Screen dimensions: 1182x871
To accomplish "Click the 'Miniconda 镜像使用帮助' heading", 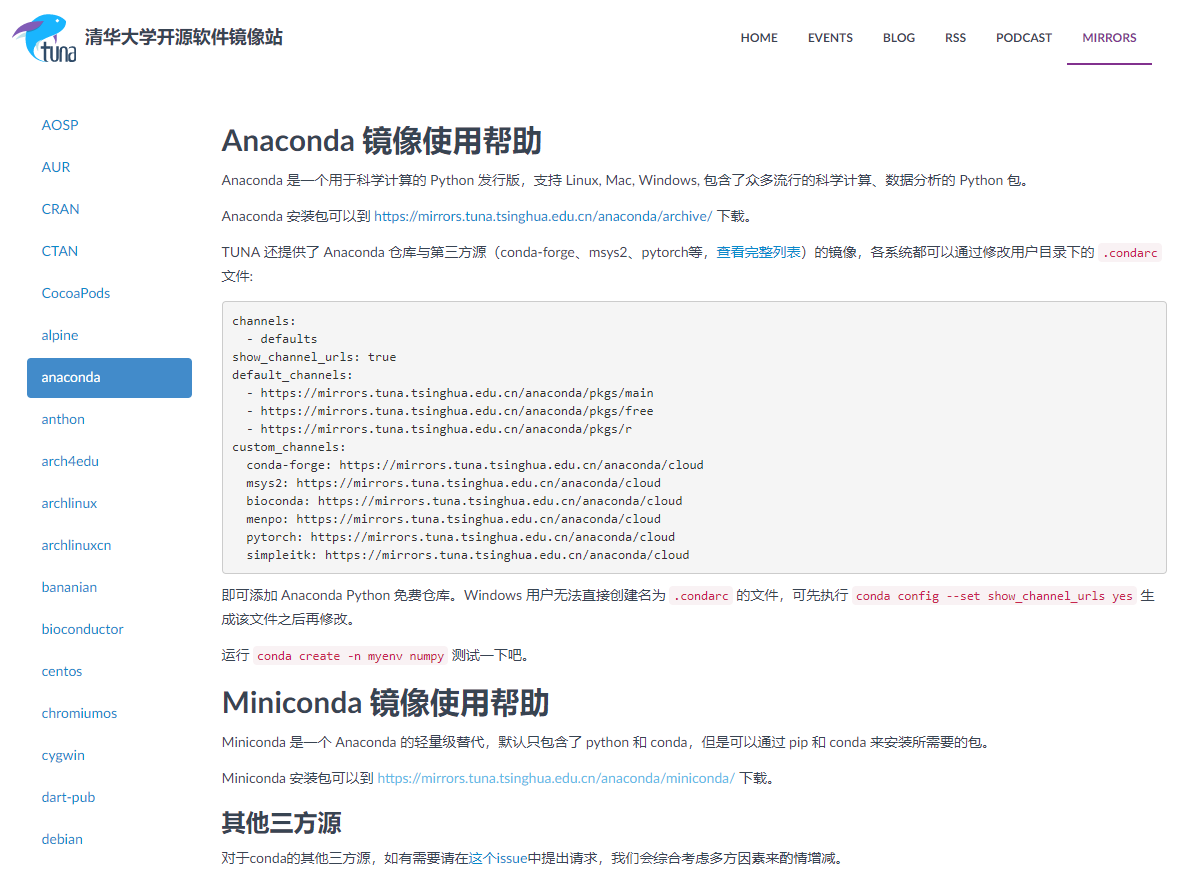I will click(x=385, y=703).
